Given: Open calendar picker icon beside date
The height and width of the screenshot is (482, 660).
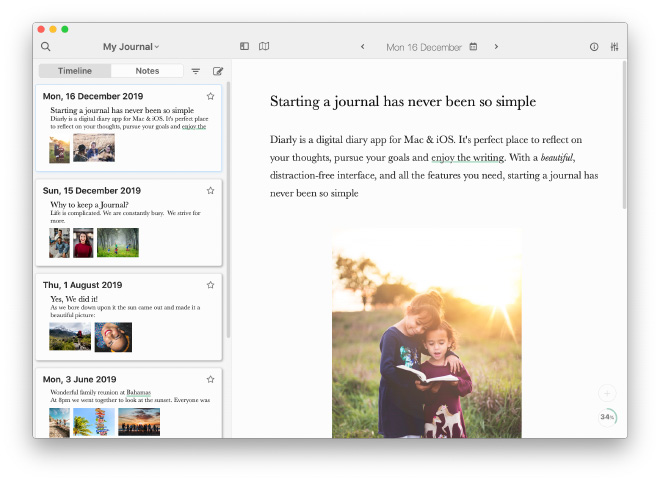Looking at the screenshot, I should pyautogui.click(x=473, y=47).
